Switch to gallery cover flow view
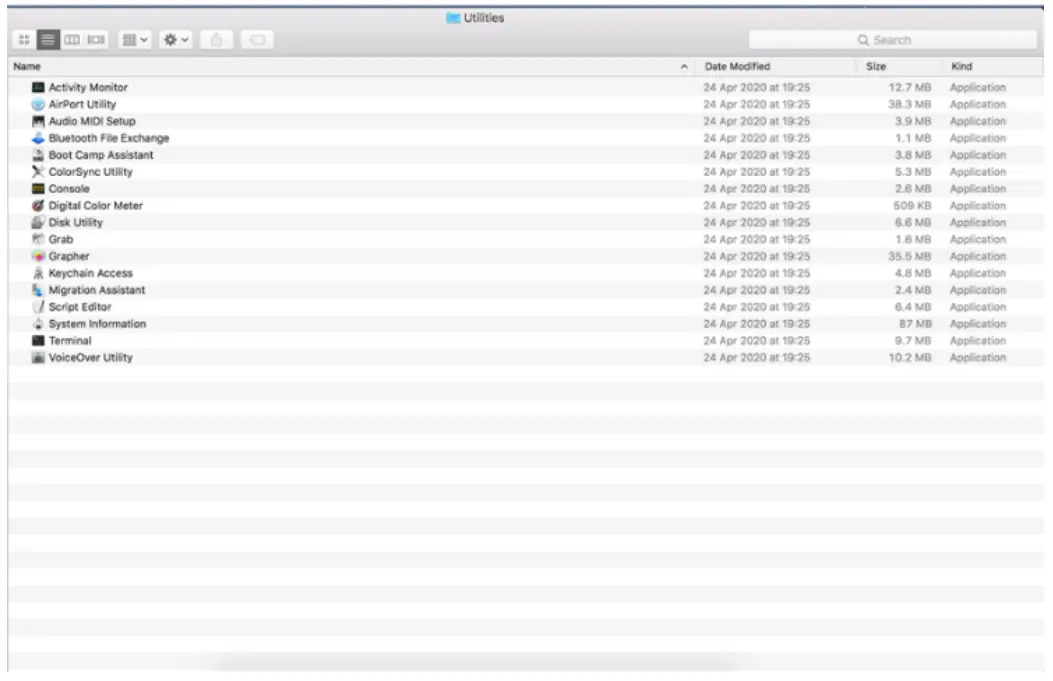Image resolution: width=1053 pixels, height=681 pixels. click(x=96, y=40)
